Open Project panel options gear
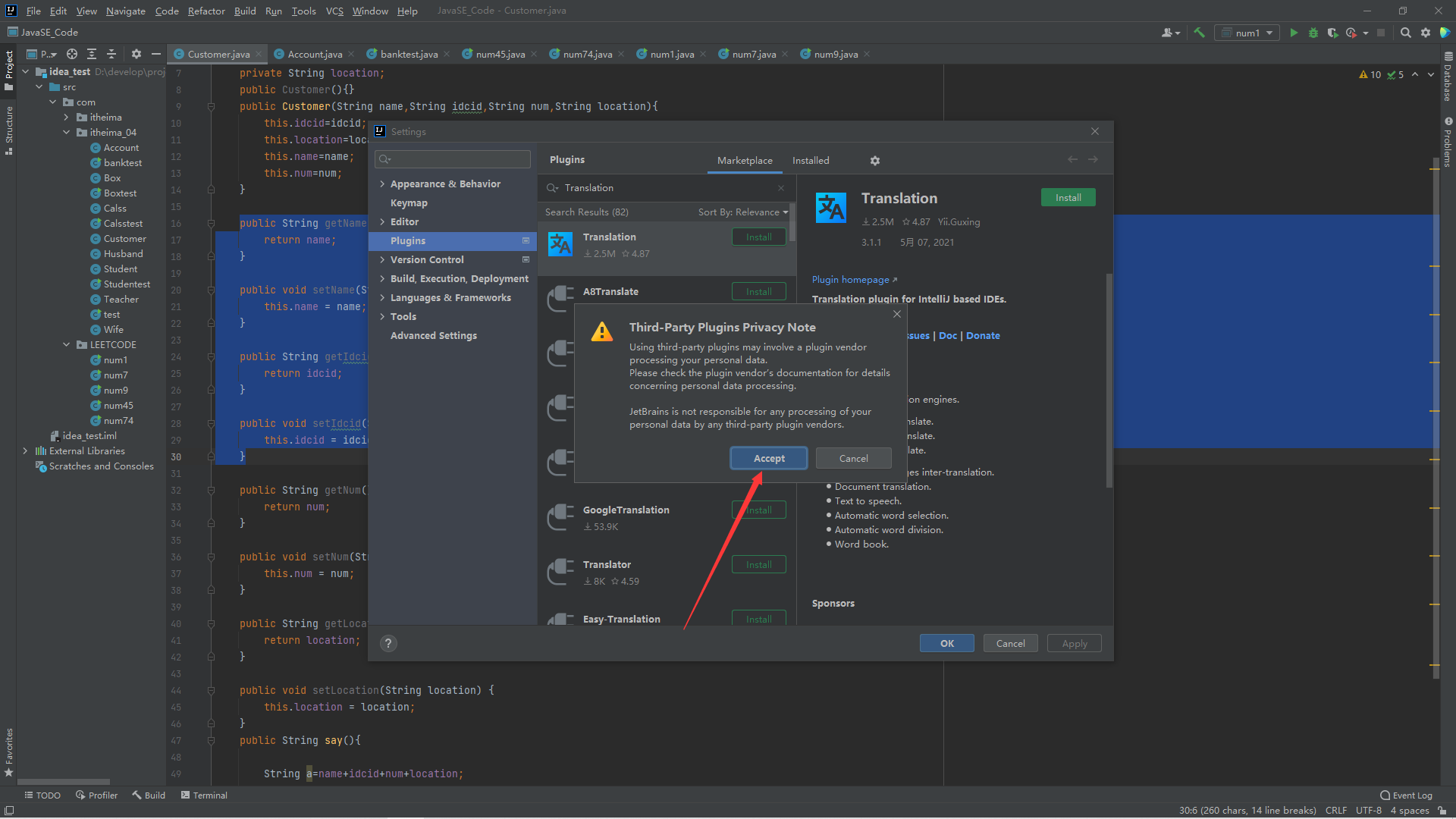This screenshot has width=1456, height=819. [x=136, y=54]
